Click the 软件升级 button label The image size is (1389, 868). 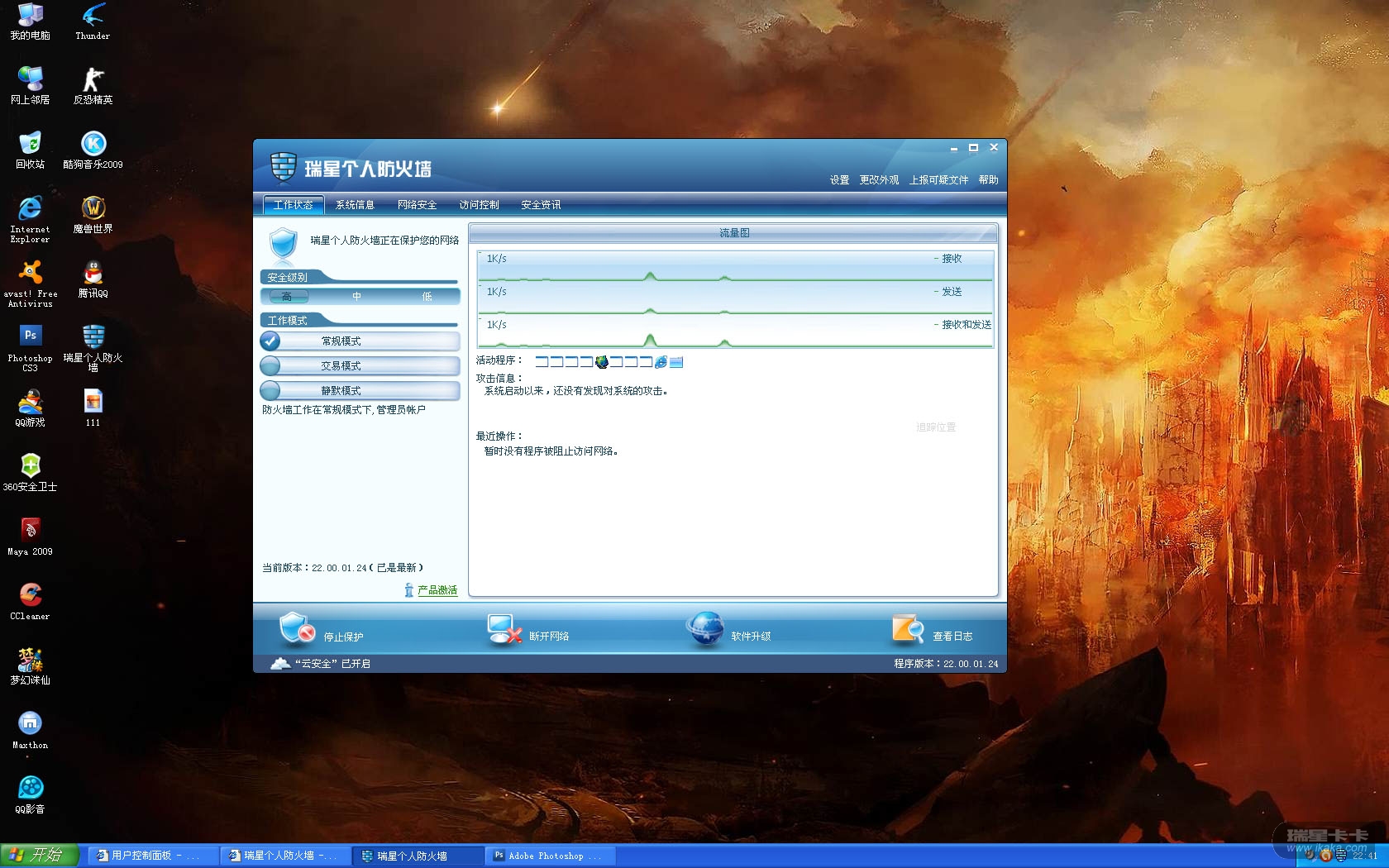click(x=751, y=637)
